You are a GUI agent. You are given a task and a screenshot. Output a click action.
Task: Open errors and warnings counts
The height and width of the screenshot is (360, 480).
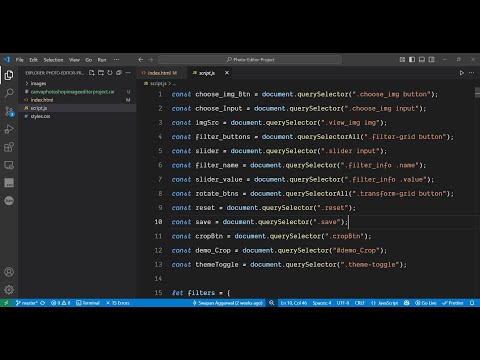(x=60, y=303)
